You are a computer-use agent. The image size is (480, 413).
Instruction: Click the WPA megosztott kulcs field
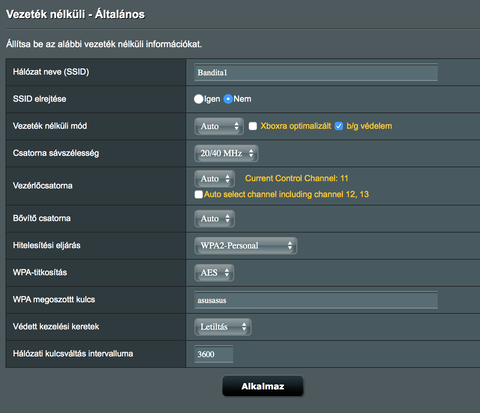click(x=316, y=300)
